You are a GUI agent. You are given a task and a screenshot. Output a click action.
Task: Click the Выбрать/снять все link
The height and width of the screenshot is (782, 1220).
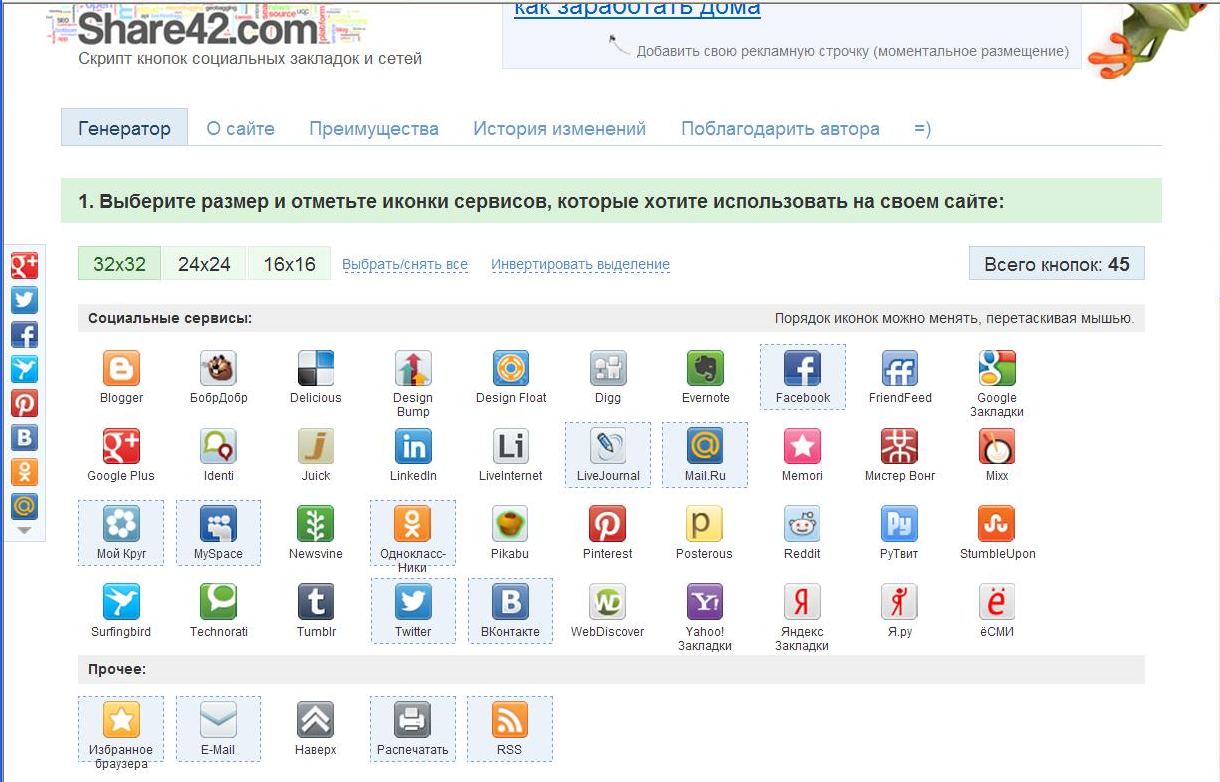click(x=405, y=265)
